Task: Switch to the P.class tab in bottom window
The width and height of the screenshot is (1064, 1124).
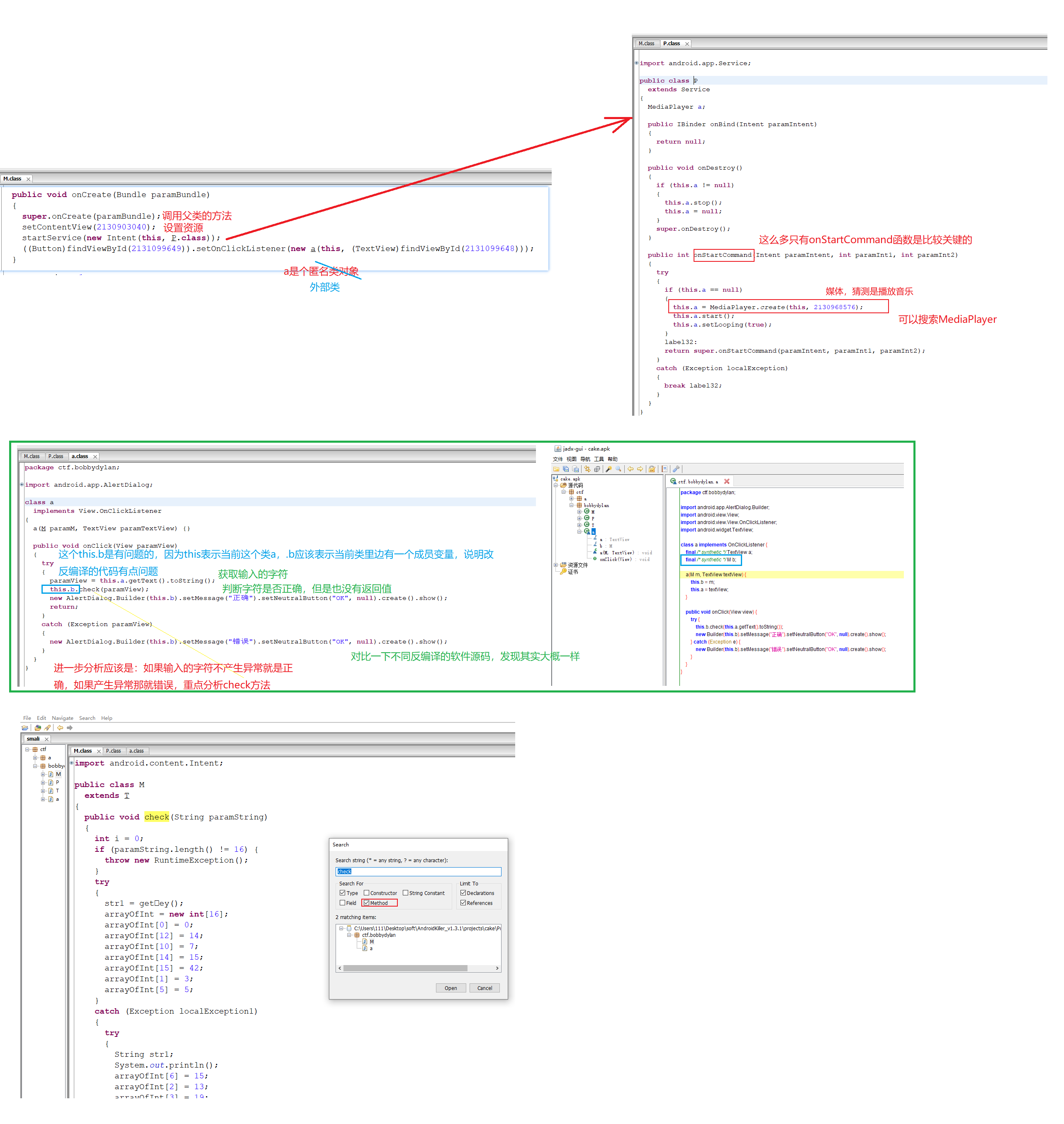Action: [113, 751]
